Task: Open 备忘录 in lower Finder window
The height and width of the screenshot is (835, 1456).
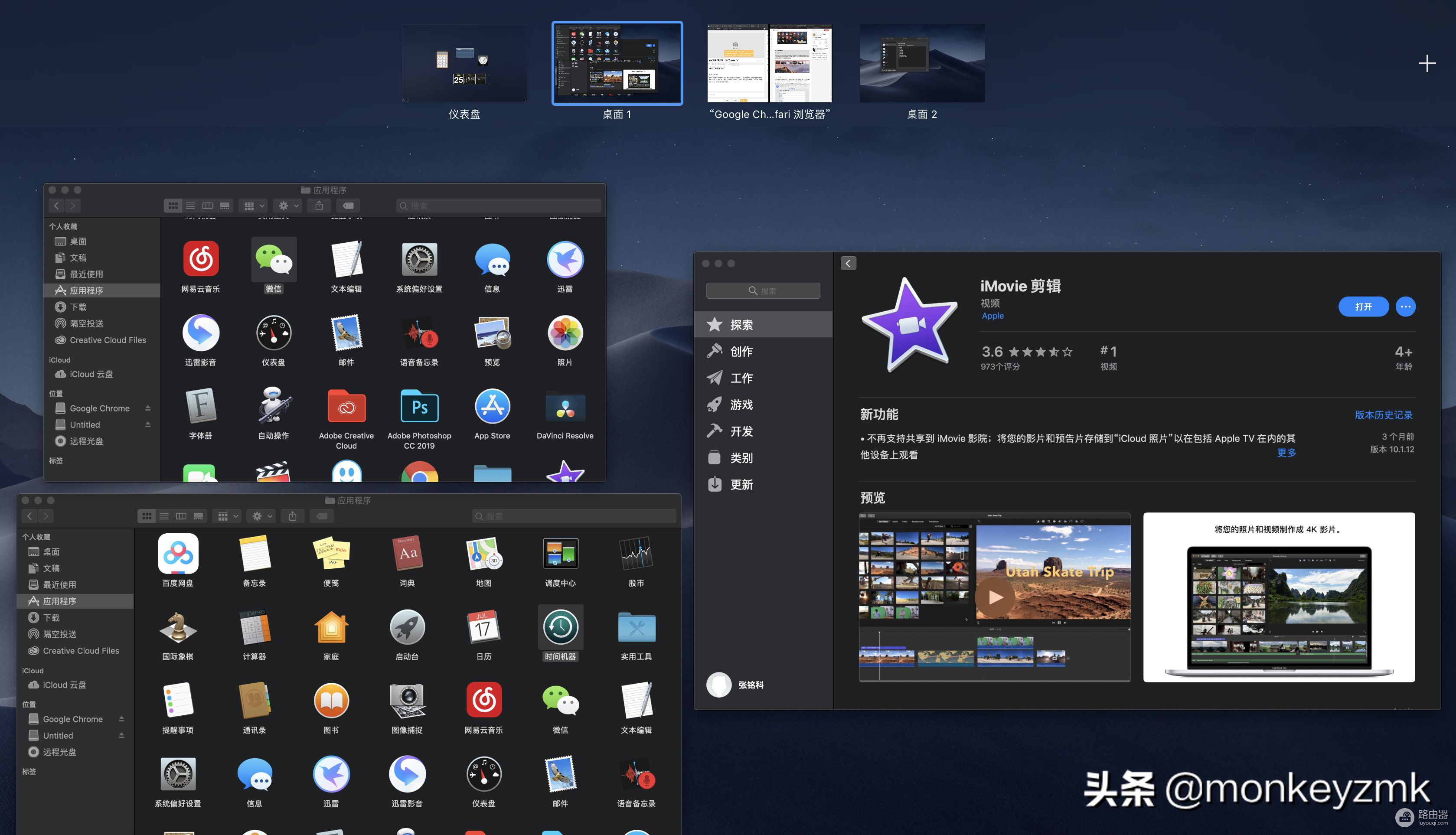Action: coord(254,554)
